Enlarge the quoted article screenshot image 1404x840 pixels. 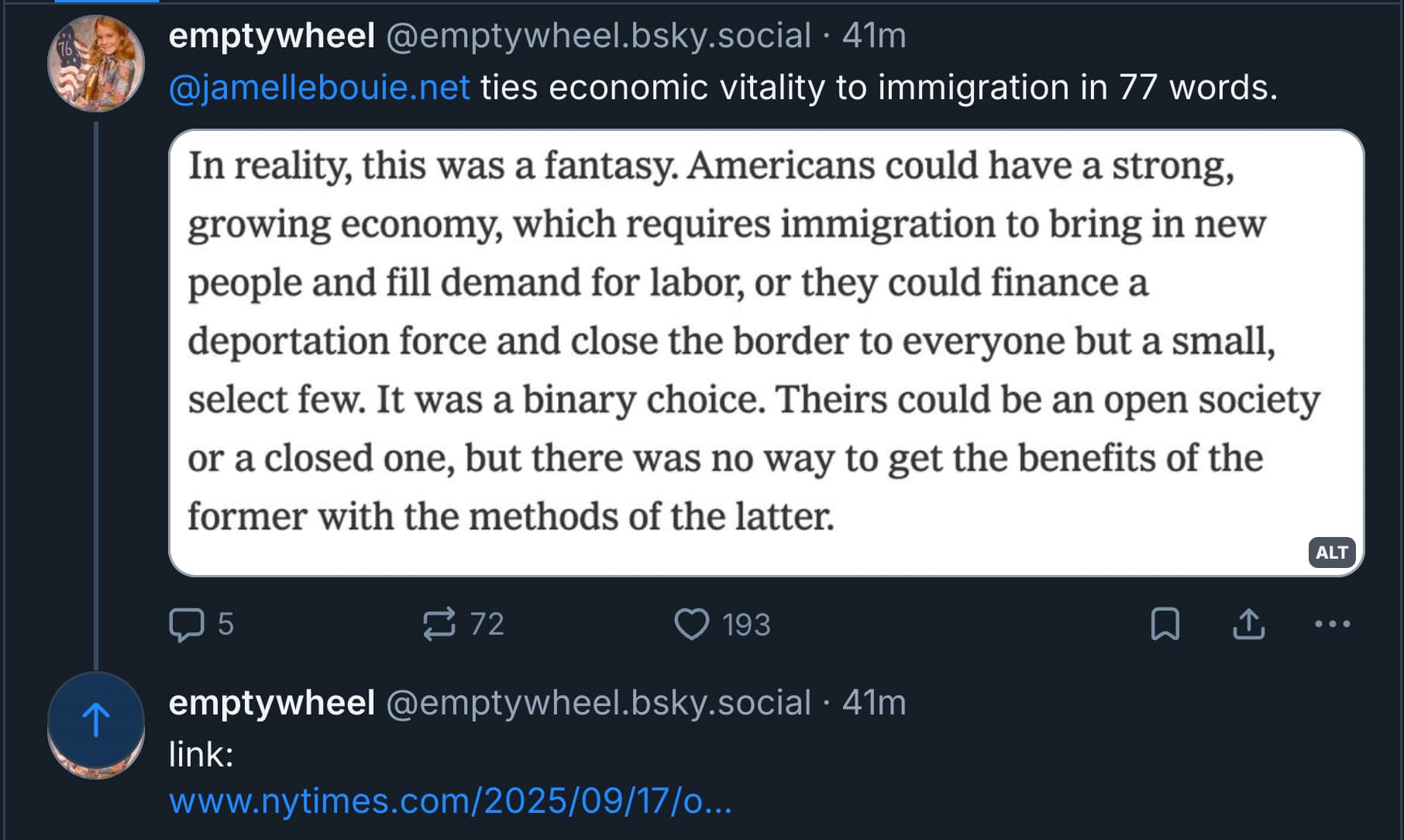click(x=766, y=353)
